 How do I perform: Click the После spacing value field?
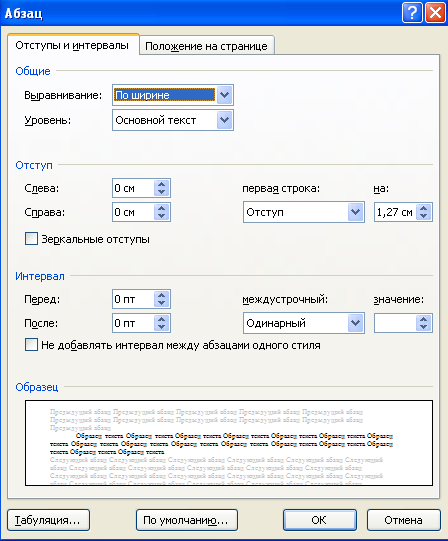(x=133, y=323)
